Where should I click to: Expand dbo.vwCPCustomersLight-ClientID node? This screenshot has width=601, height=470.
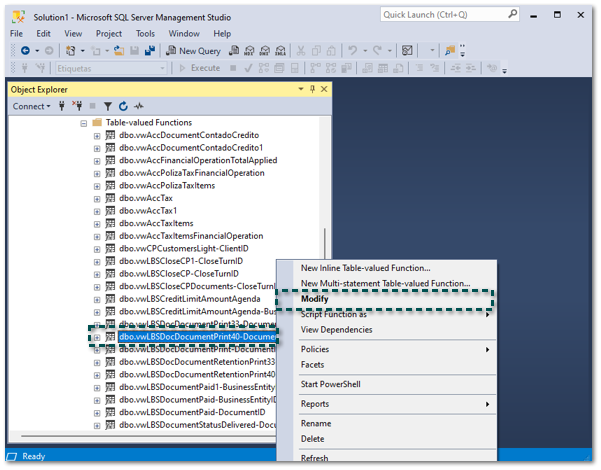[x=97, y=249]
